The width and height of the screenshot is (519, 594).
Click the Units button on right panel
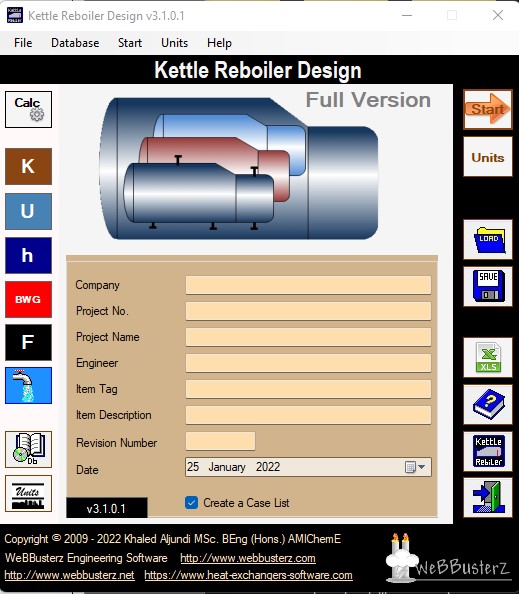pyautogui.click(x=488, y=157)
